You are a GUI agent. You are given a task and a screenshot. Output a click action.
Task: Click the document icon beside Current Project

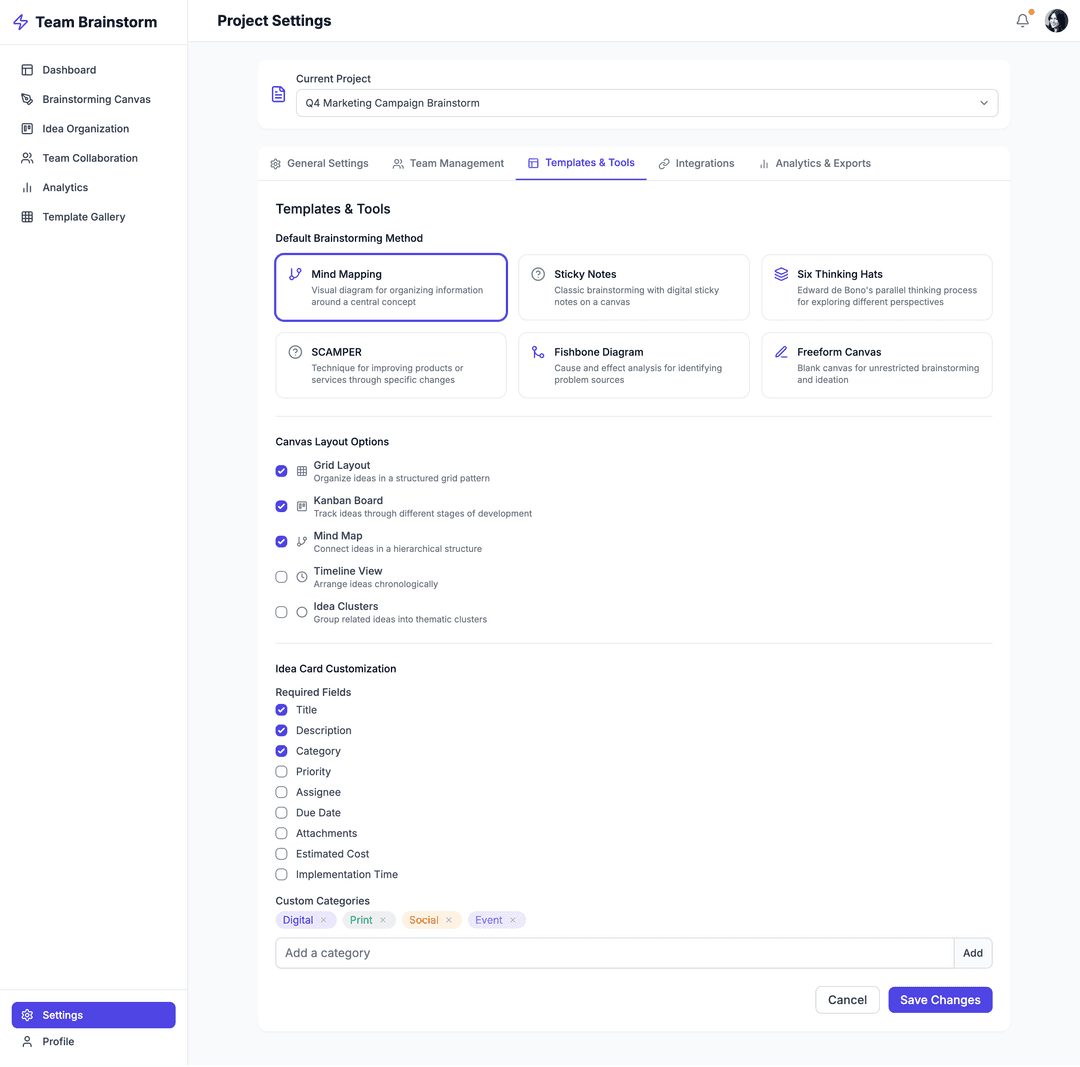click(279, 94)
